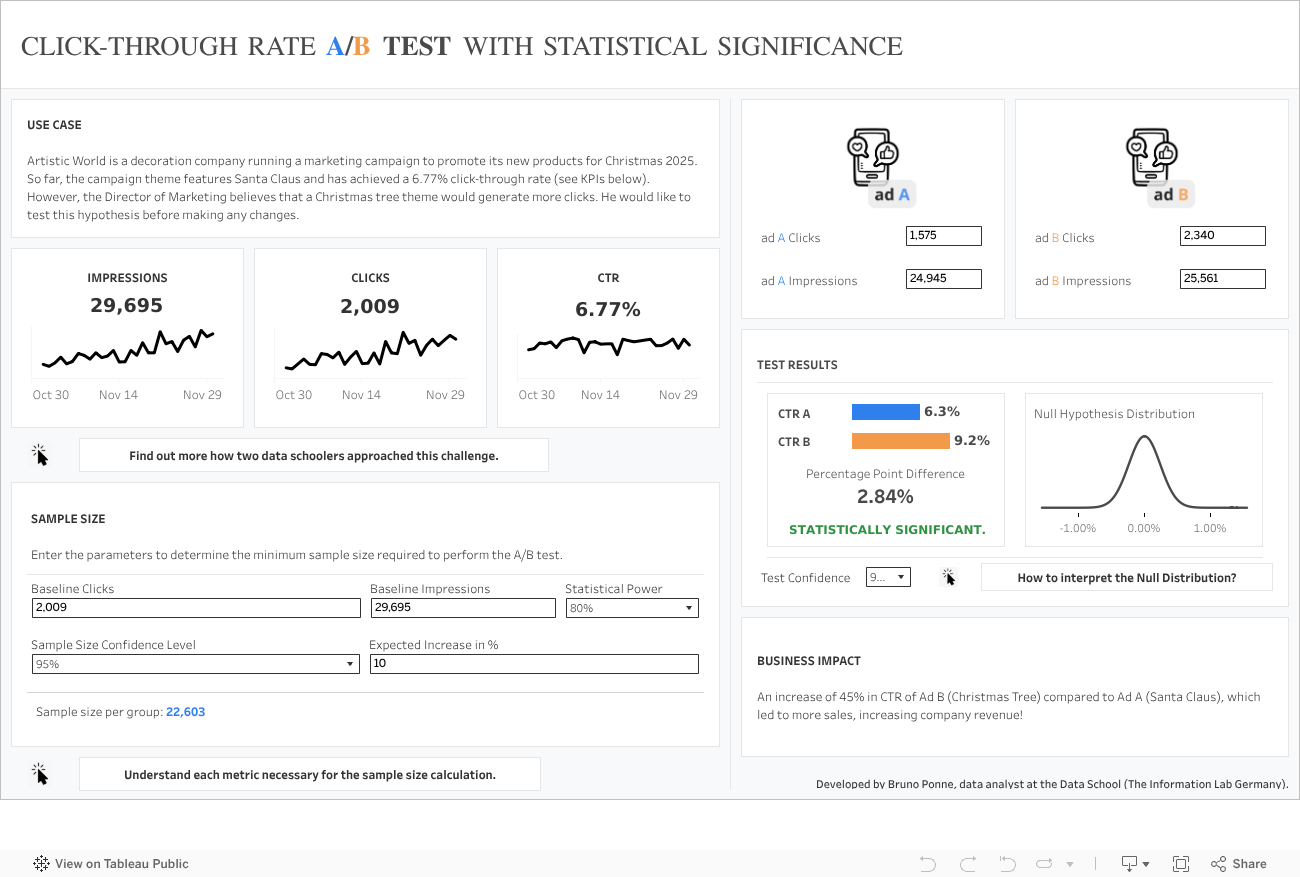Expand the replay speed dropdown in the toolbar
1300x877 pixels.
pyautogui.click(x=1069, y=863)
